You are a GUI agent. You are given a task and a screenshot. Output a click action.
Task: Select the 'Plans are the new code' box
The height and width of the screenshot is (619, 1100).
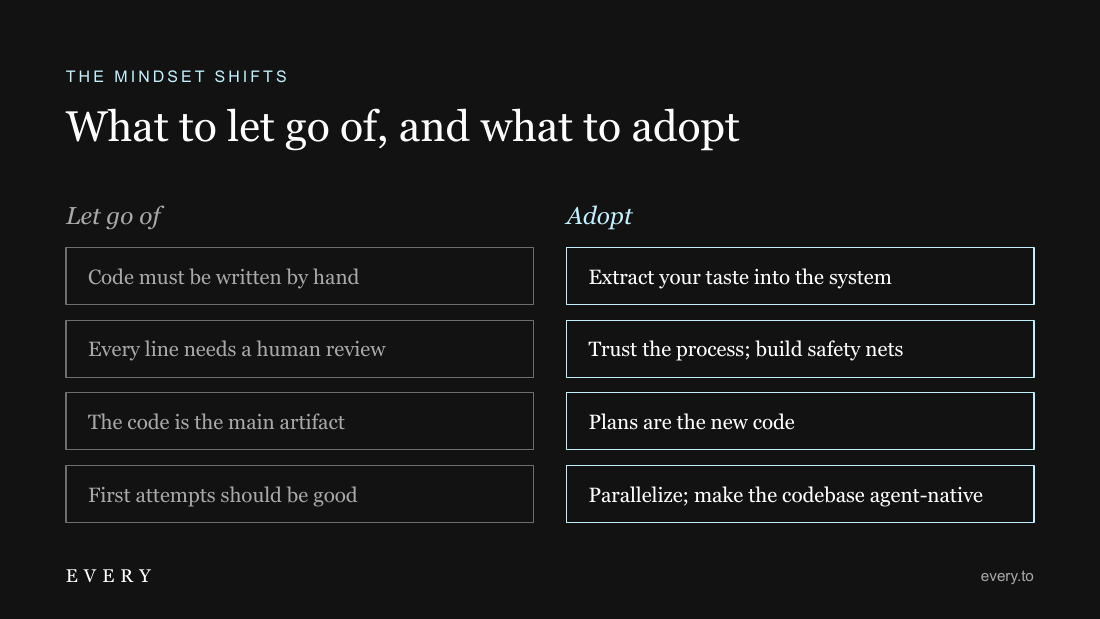tap(800, 421)
